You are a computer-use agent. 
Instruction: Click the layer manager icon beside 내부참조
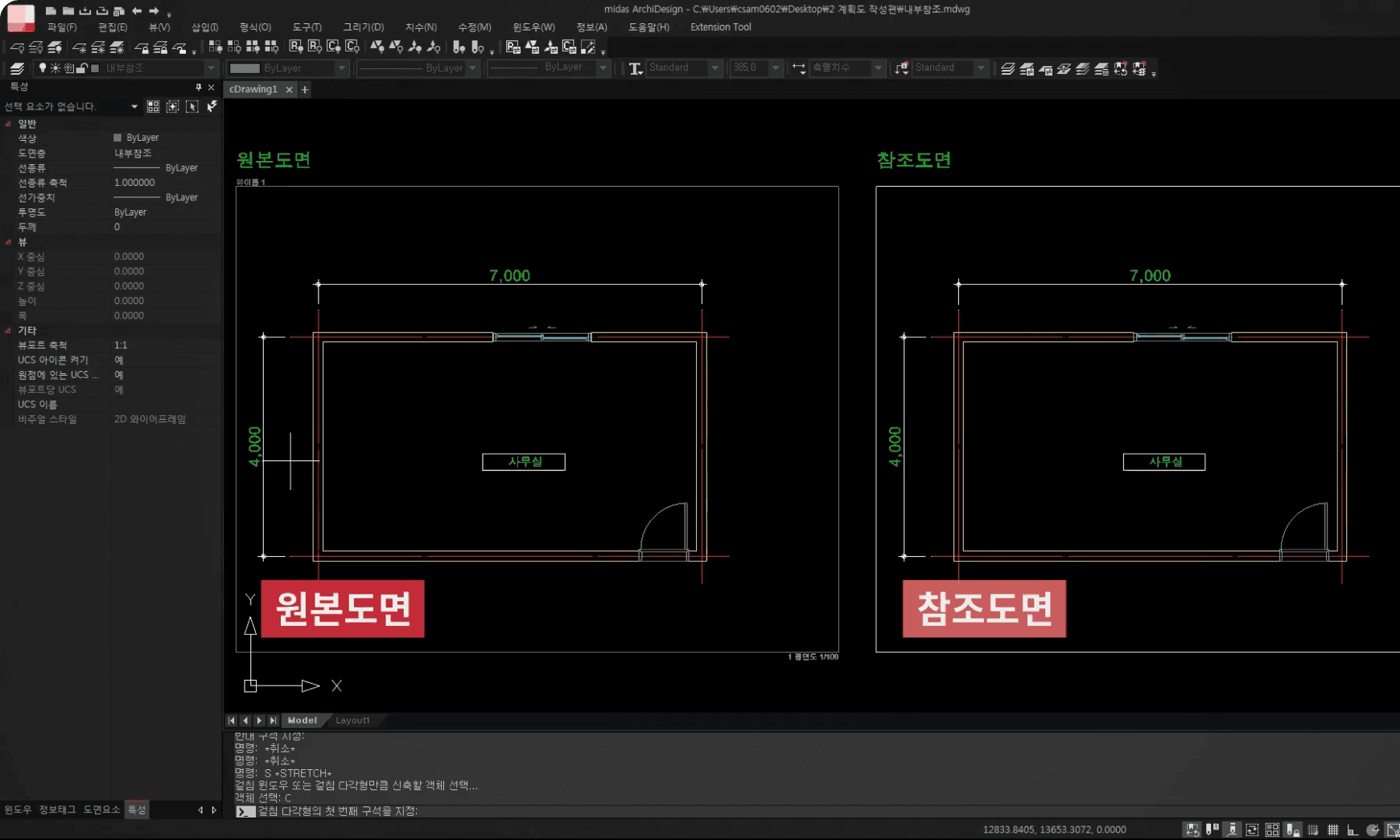pos(17,68)
